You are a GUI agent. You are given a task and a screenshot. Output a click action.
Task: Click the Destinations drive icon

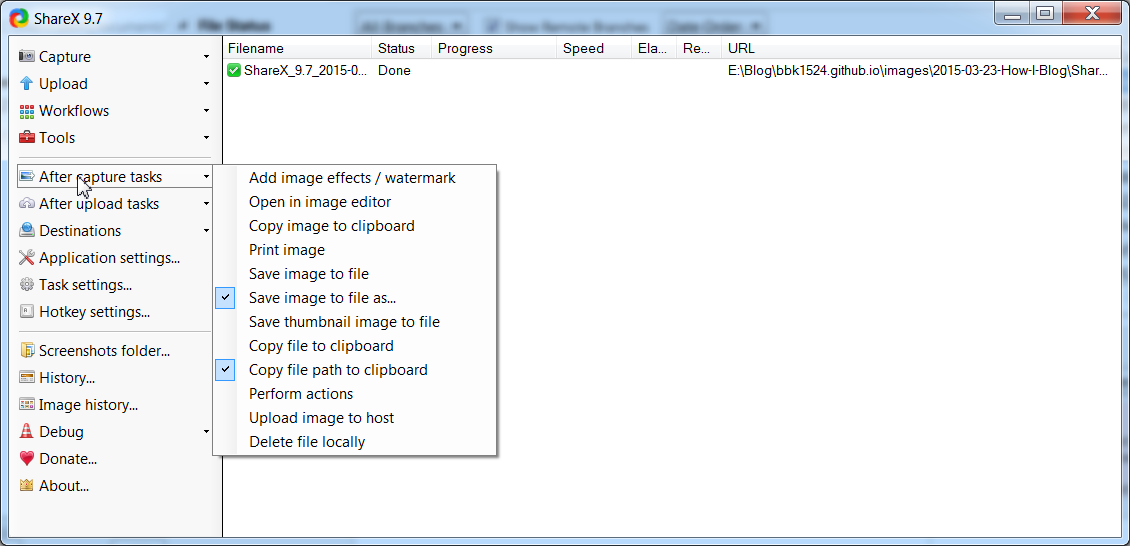[27, 231]
